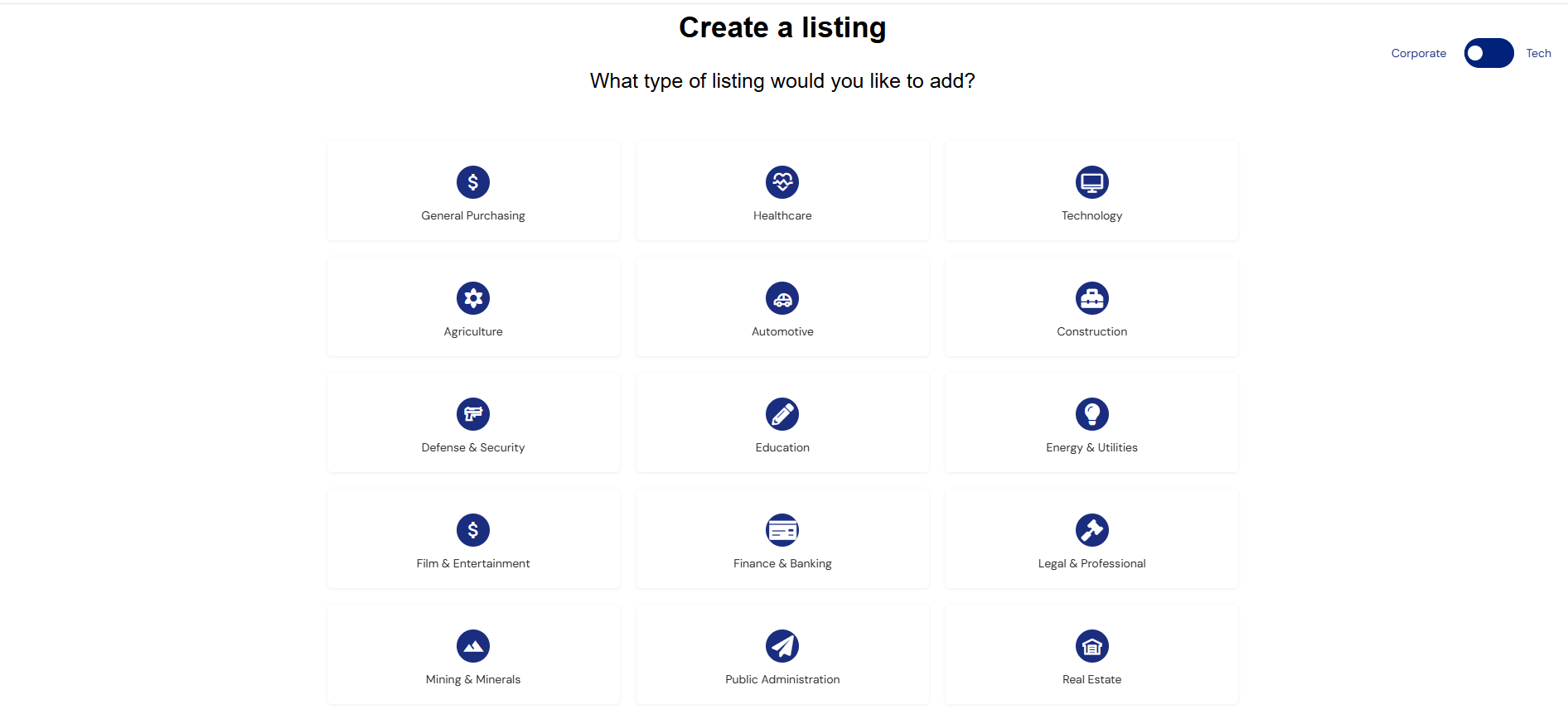The width and height of the screenshot is (1568, 709).
Task: Click the lightbulb icon for Energy & Utilities
Action: (1091, 413)
